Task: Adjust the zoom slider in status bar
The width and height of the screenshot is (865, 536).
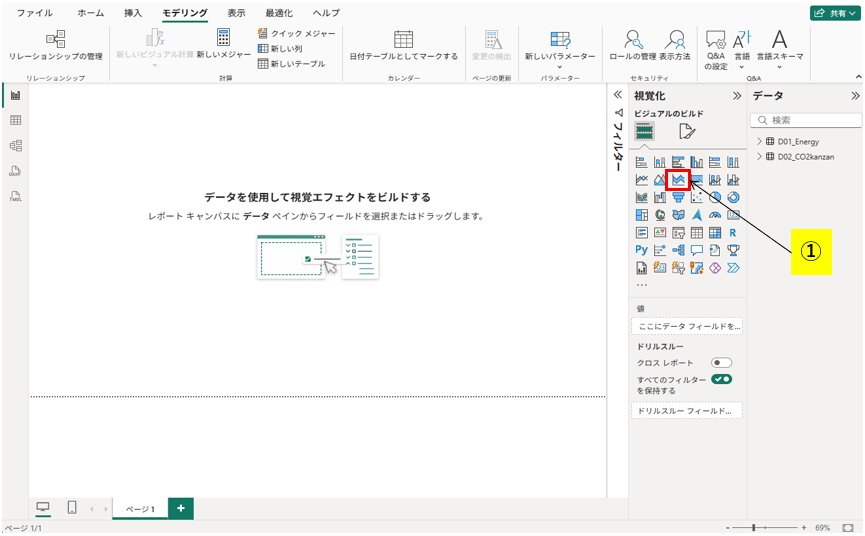Action: click(754, 528)
